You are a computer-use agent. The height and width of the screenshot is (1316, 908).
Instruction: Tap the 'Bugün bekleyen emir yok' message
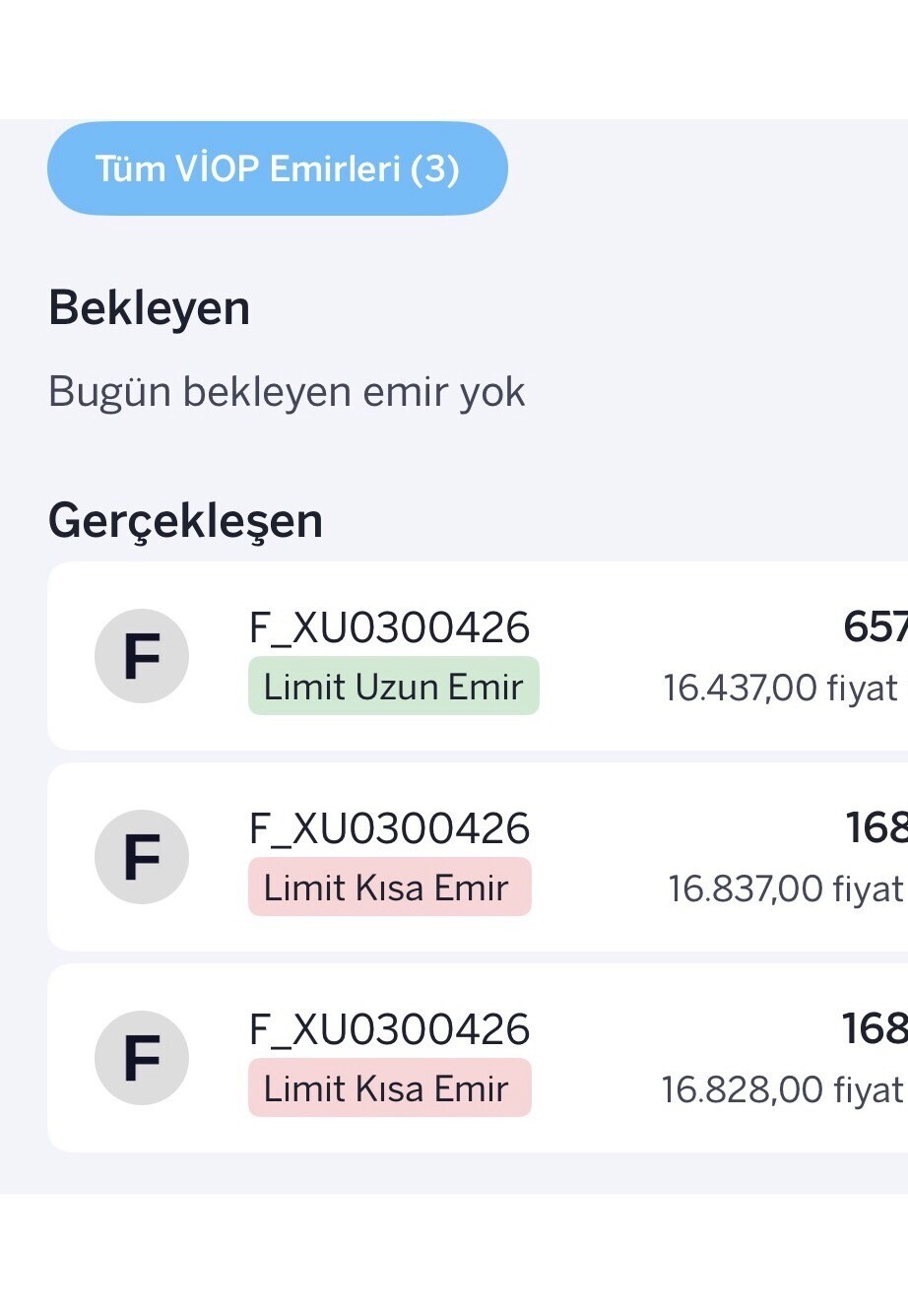[x=287, y=392]
